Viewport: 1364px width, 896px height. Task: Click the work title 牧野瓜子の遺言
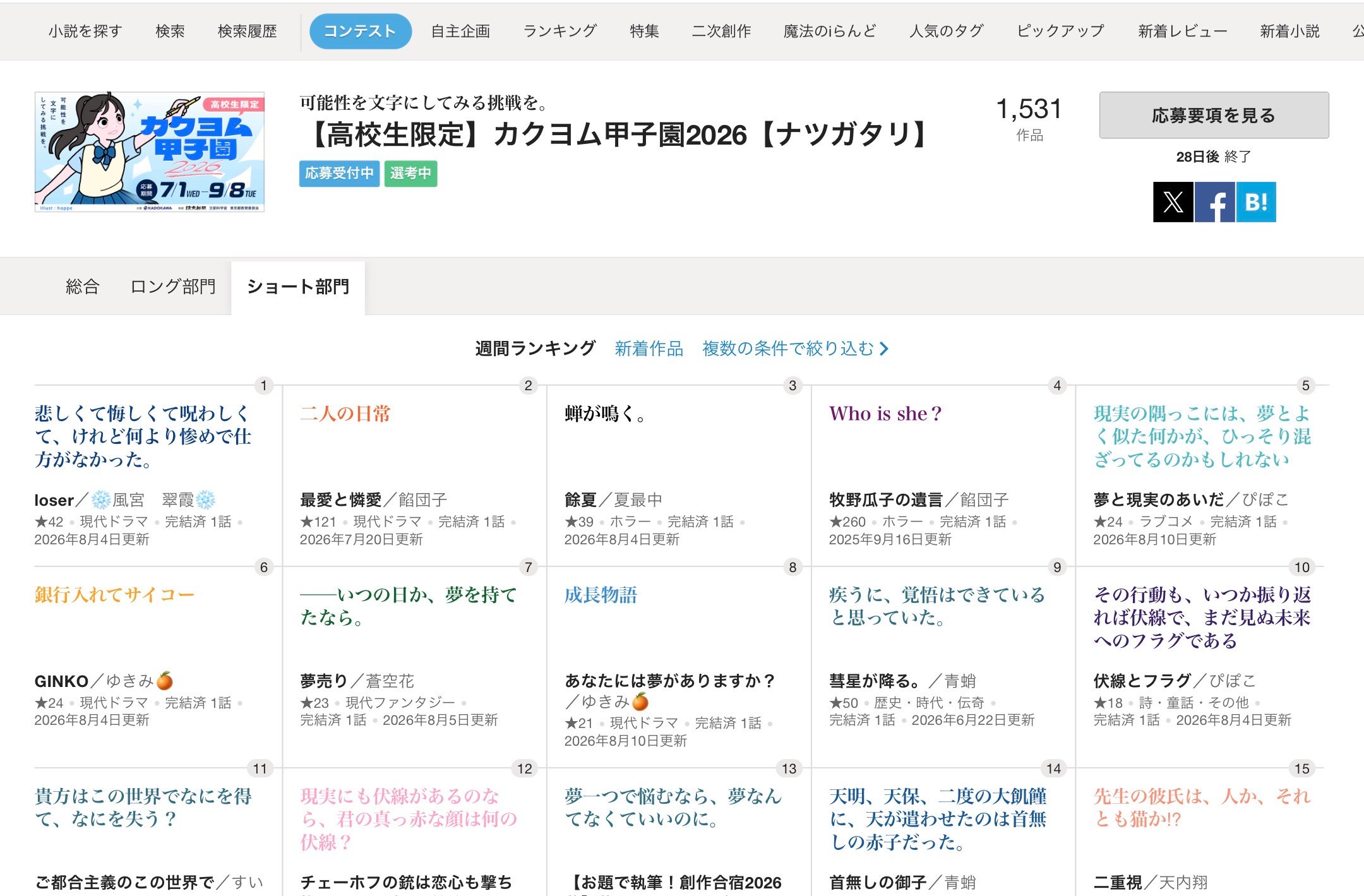(x=886, y=500)
